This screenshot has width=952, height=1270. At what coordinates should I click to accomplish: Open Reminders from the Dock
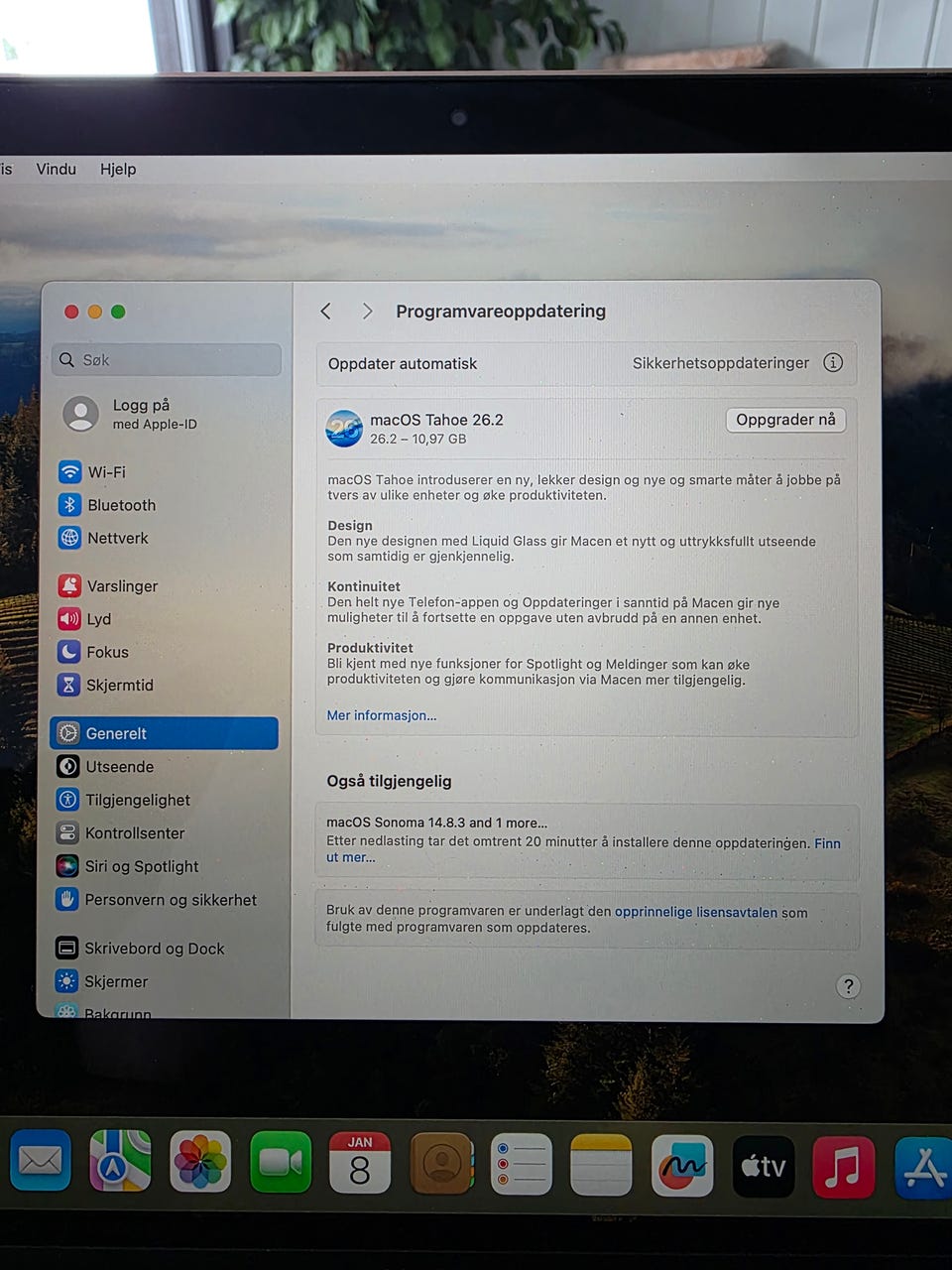click(x=522, y=1164)
